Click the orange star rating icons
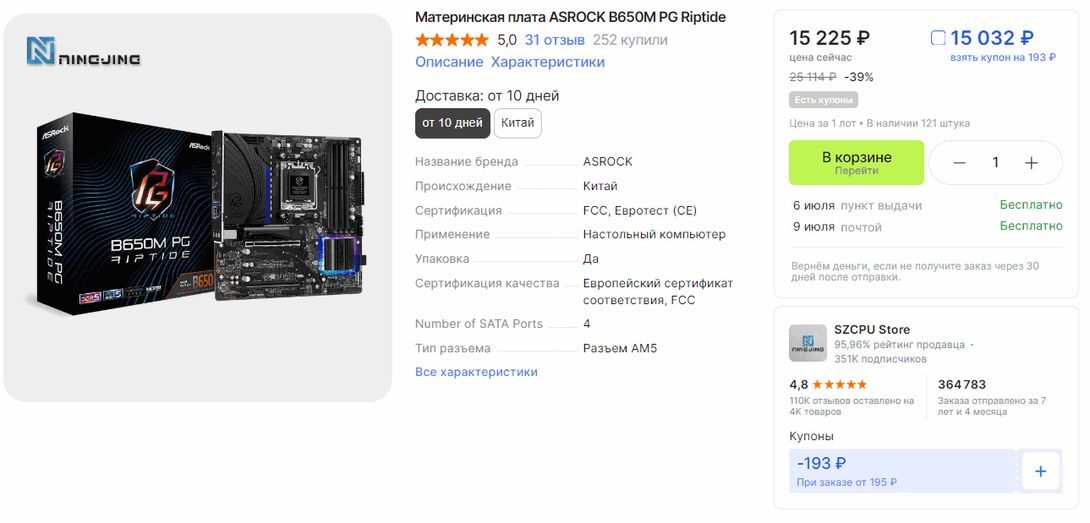1090x523 pixels. 452,40
